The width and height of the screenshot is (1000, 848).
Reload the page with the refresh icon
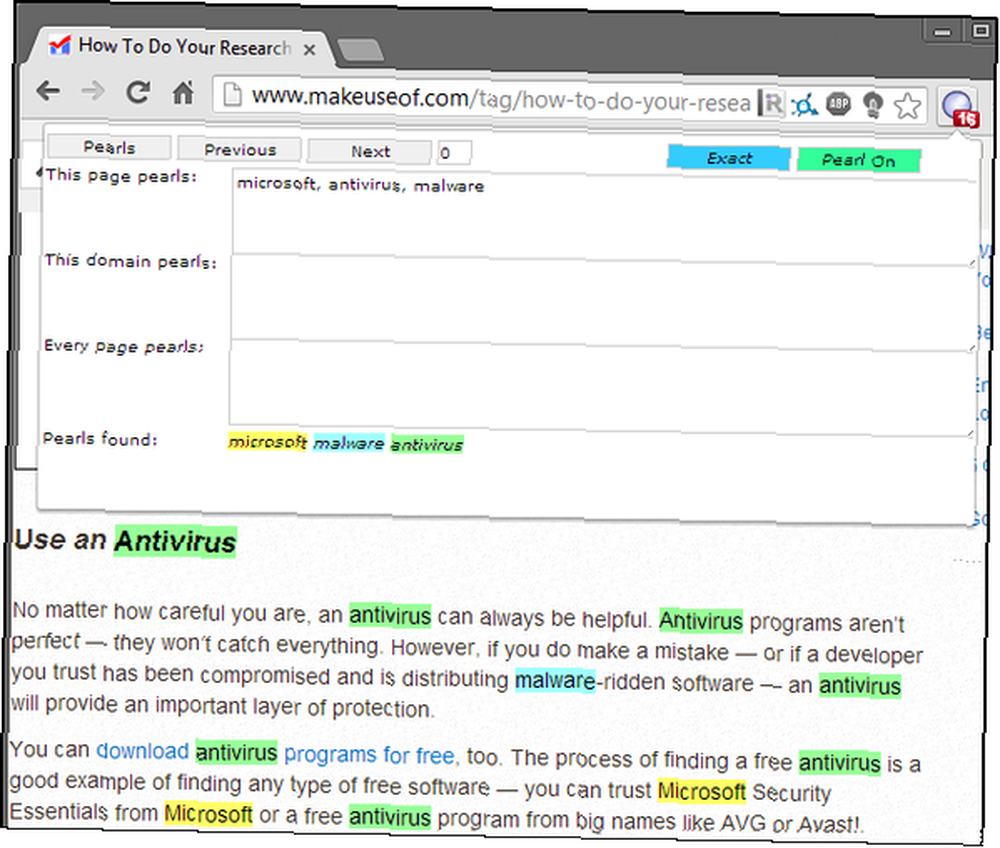point(138,92)
